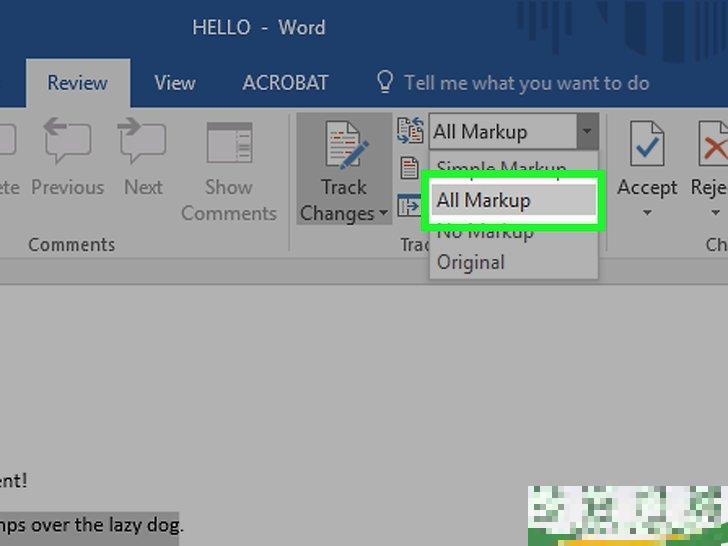Click the Reviewing Pane icon
Viewport: 728px width, 546px height.
tap(410, 205)
